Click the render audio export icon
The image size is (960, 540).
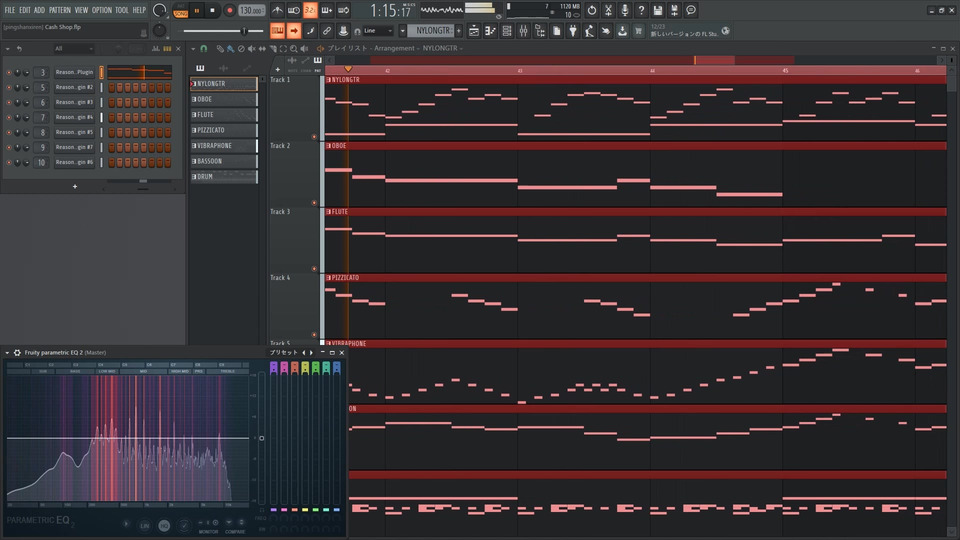coord(674,10)
